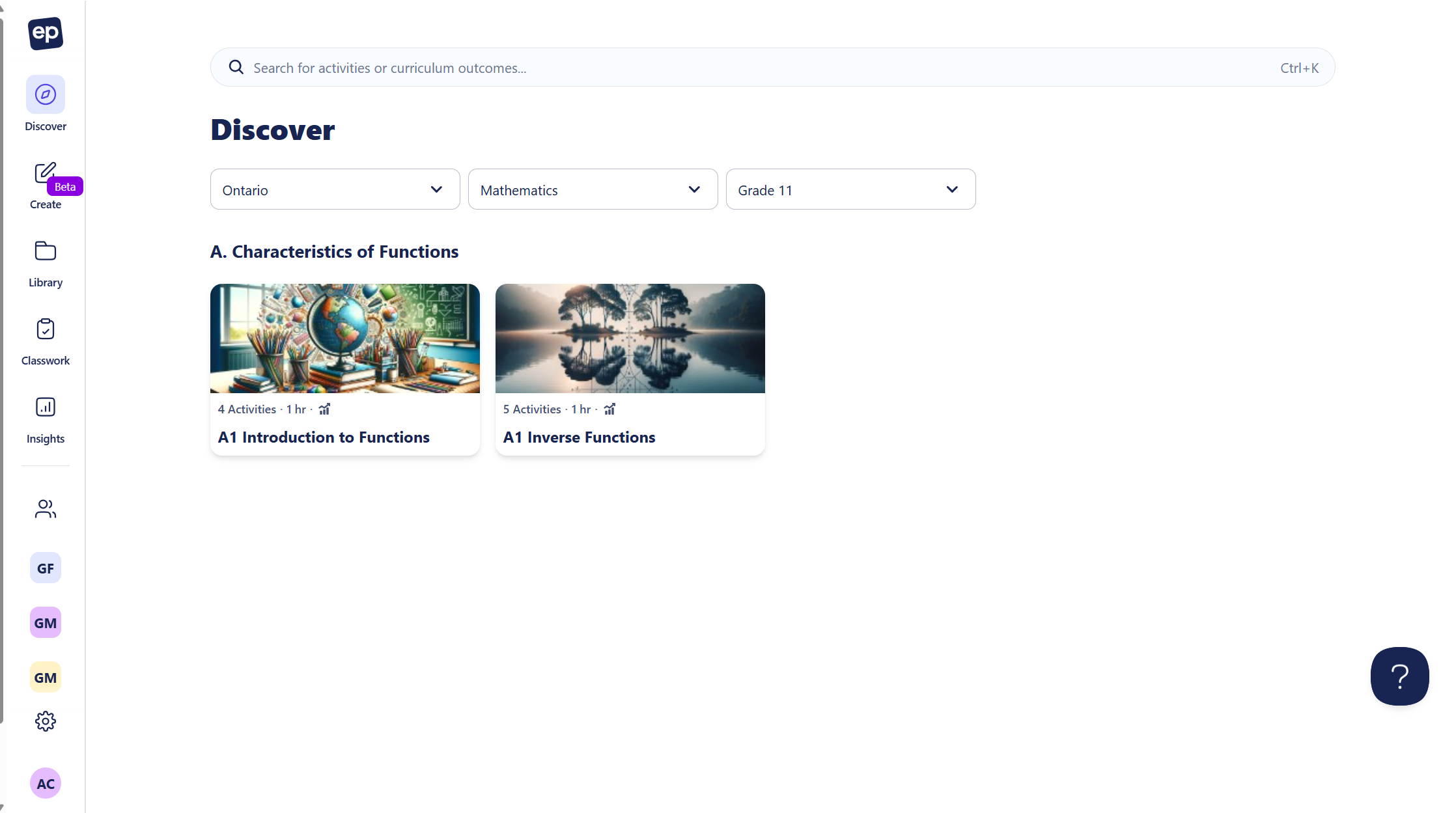
Task: Open the Classwork clipboard icon
Action: pyautogui.click(x=46, y=329)
